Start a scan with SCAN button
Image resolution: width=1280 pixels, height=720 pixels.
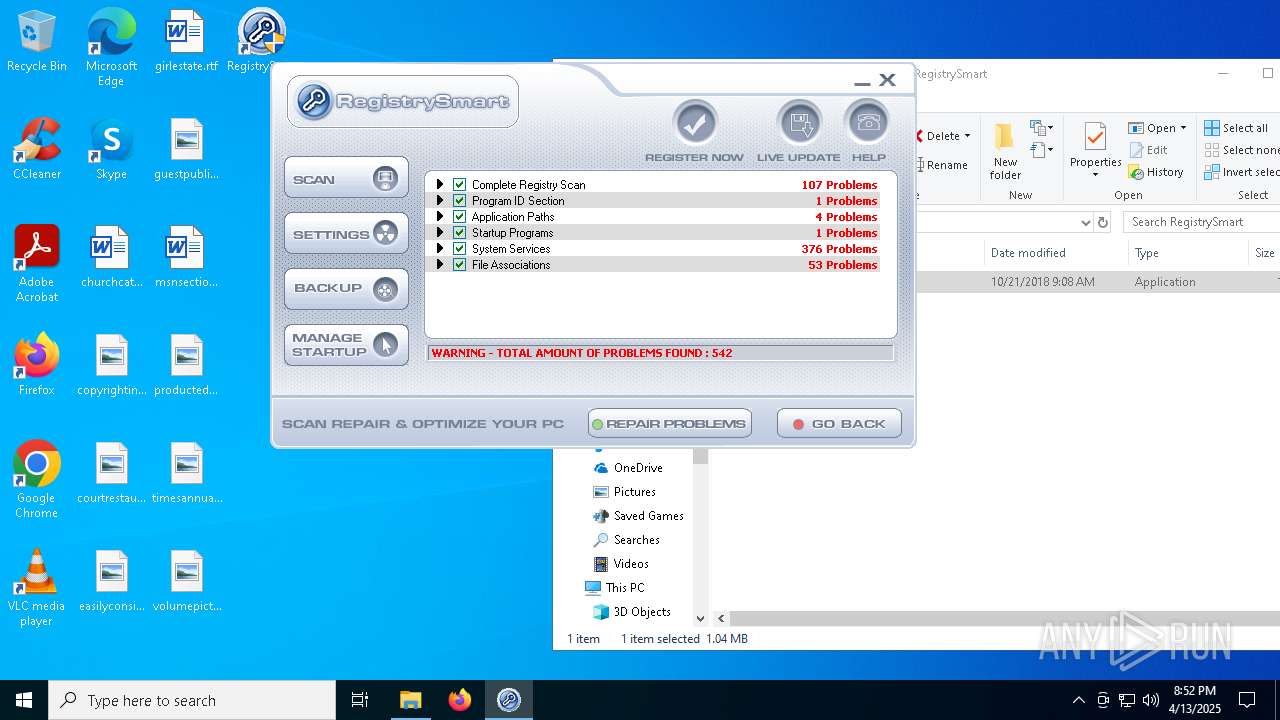[346, 179]
